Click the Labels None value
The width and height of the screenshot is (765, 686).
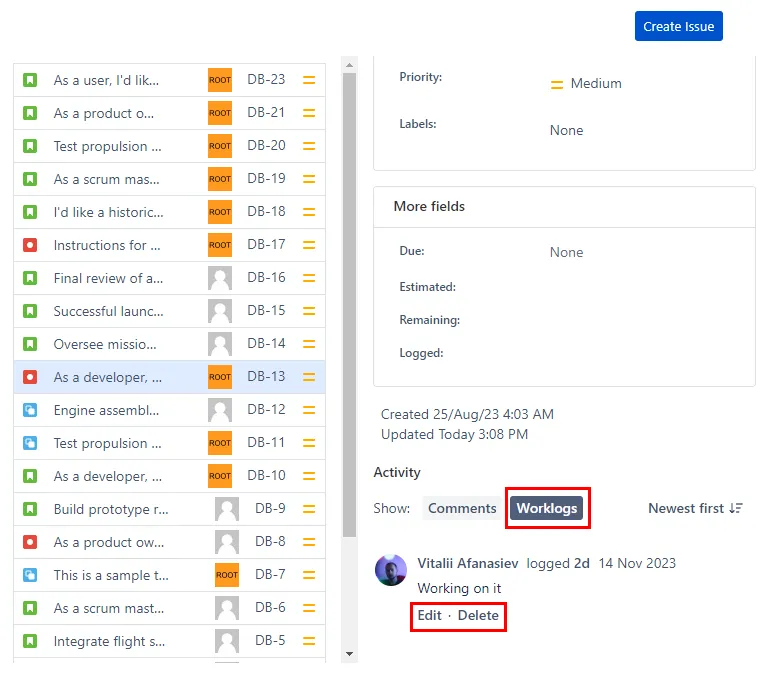(x=566, y=130)
